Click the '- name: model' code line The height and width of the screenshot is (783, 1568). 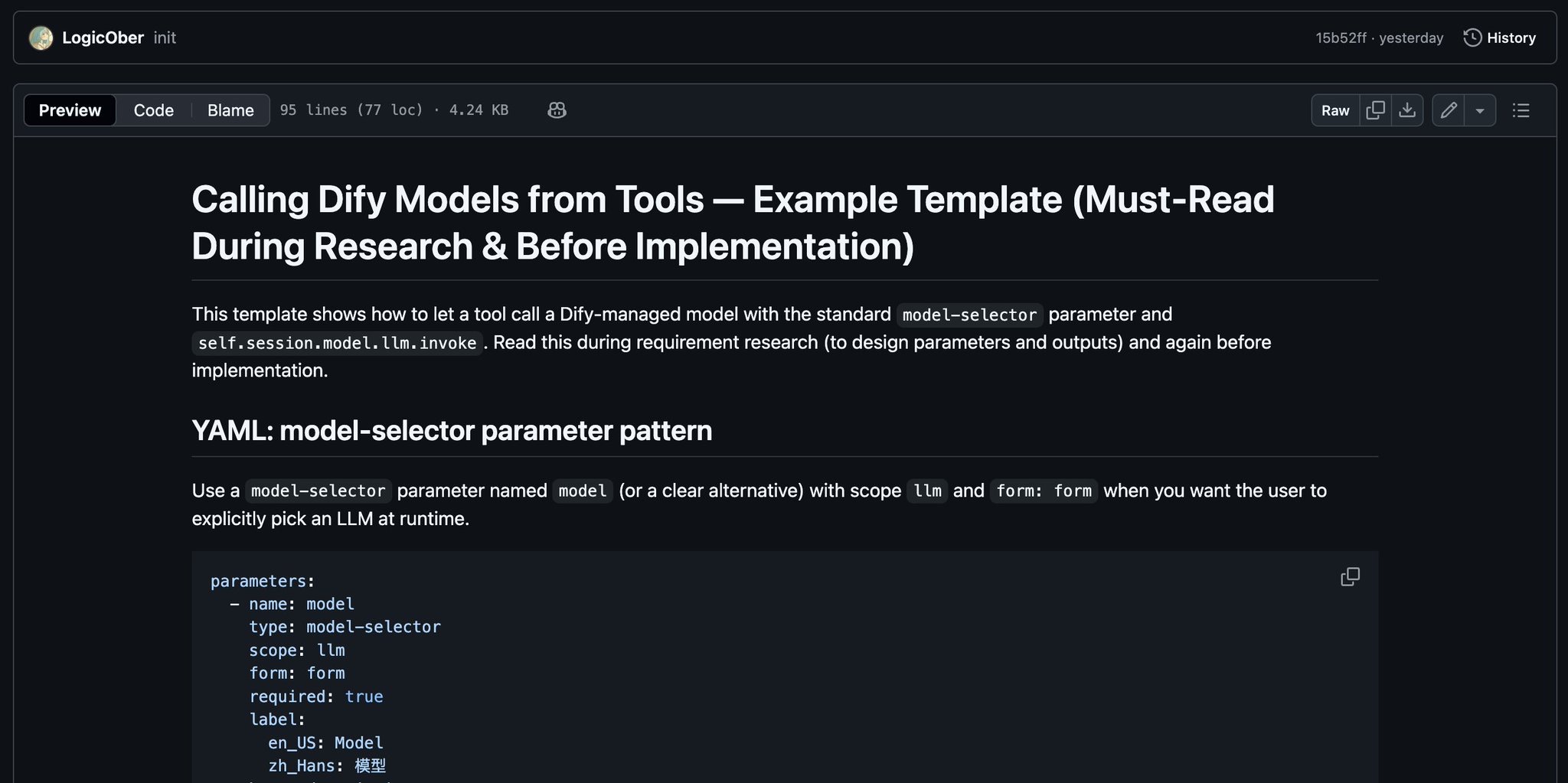[292, 604]
